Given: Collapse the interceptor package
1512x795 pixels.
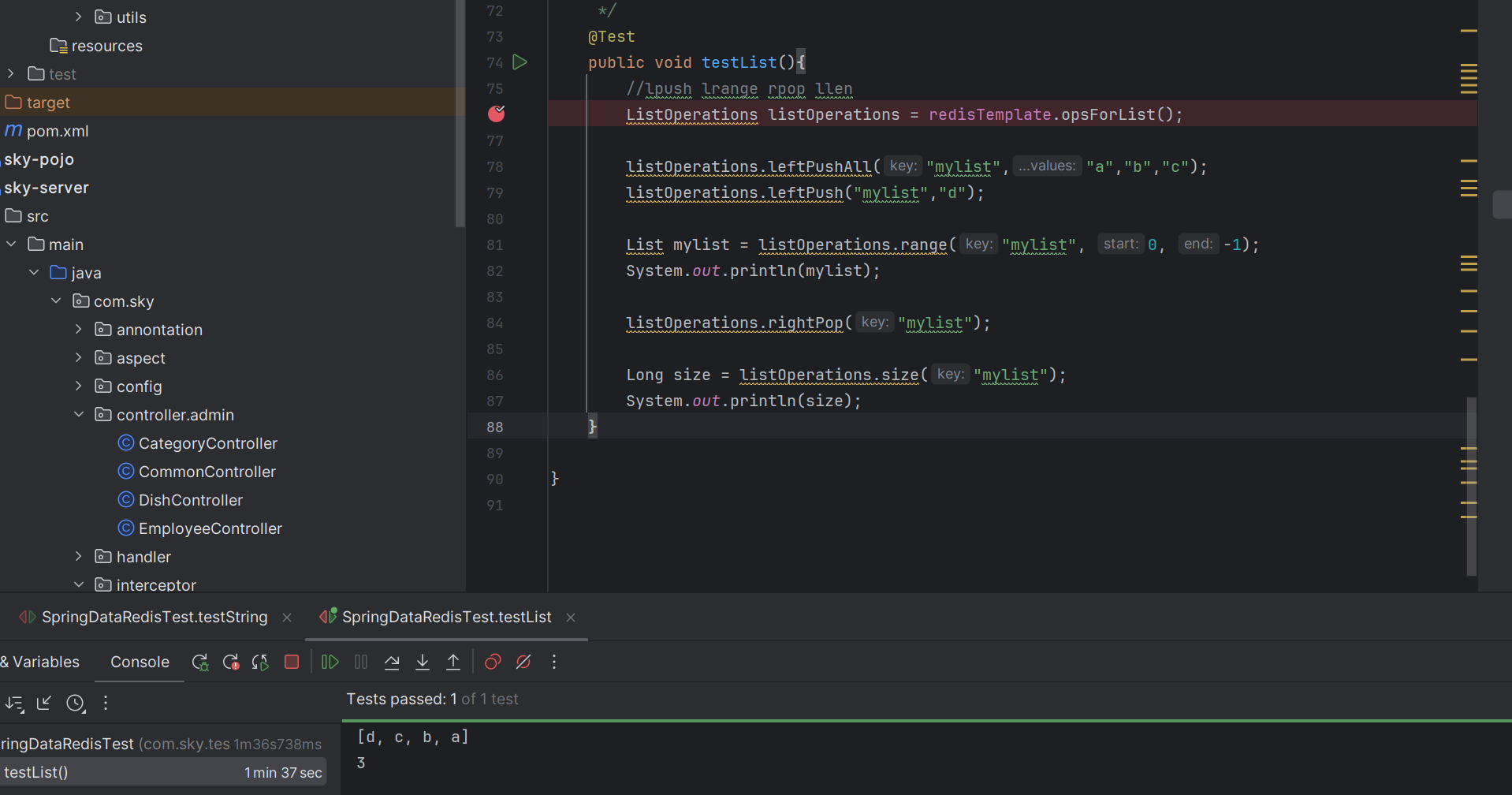Looking at the screenshot, I should pyautogui.click(x=78, y=584).
